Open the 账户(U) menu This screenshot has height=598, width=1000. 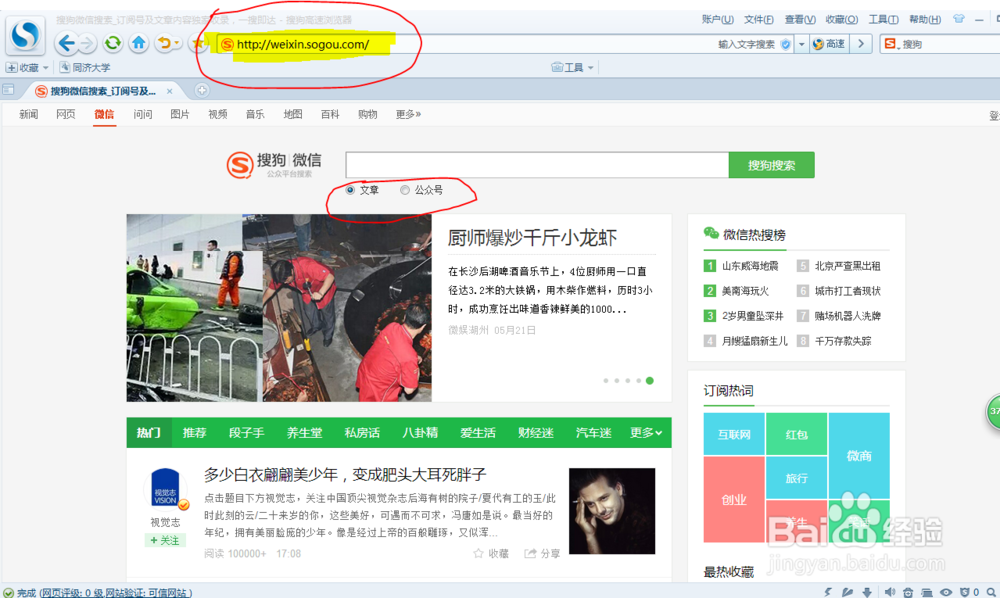717,20
